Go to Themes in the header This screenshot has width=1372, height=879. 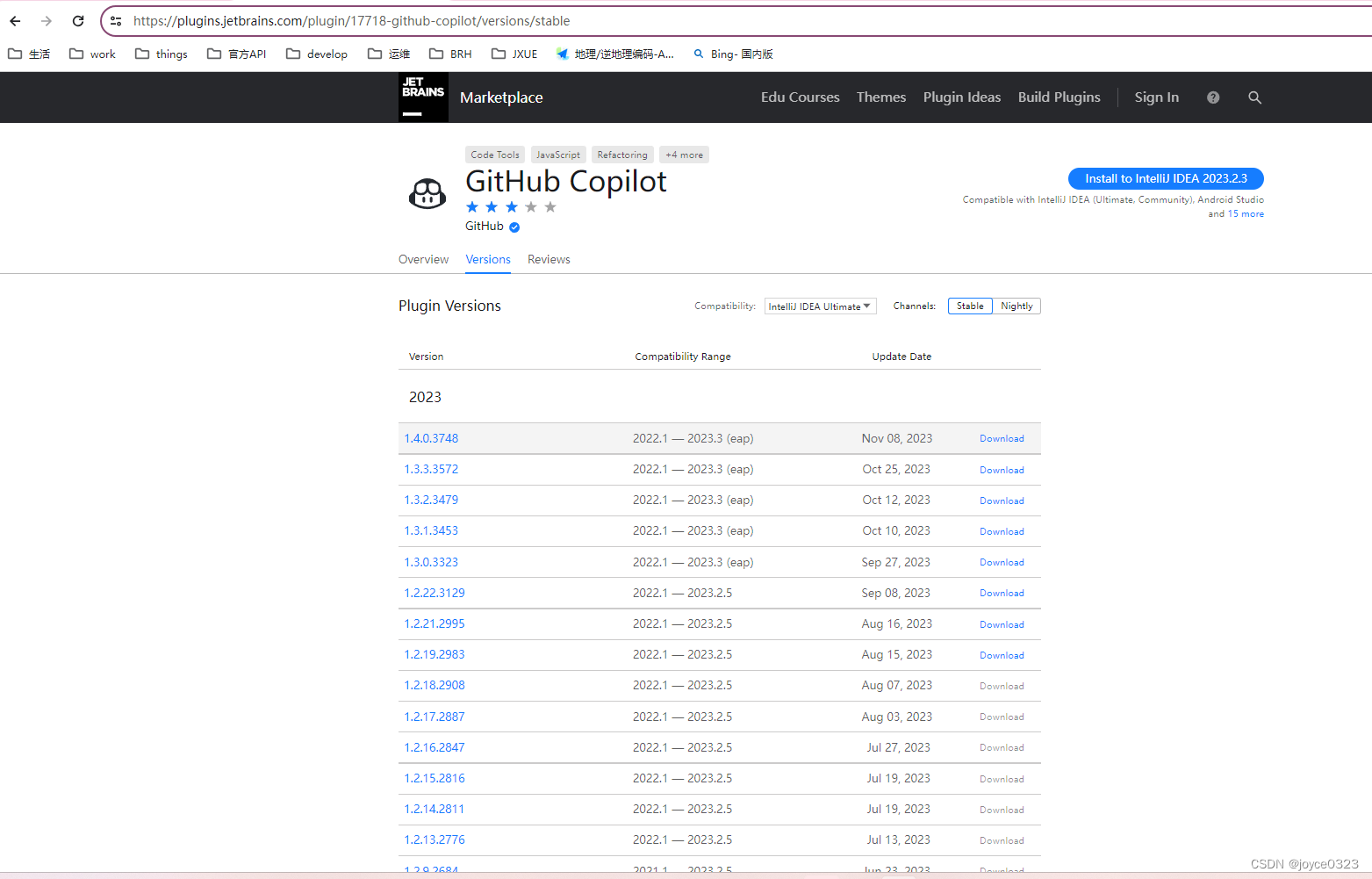881,97
